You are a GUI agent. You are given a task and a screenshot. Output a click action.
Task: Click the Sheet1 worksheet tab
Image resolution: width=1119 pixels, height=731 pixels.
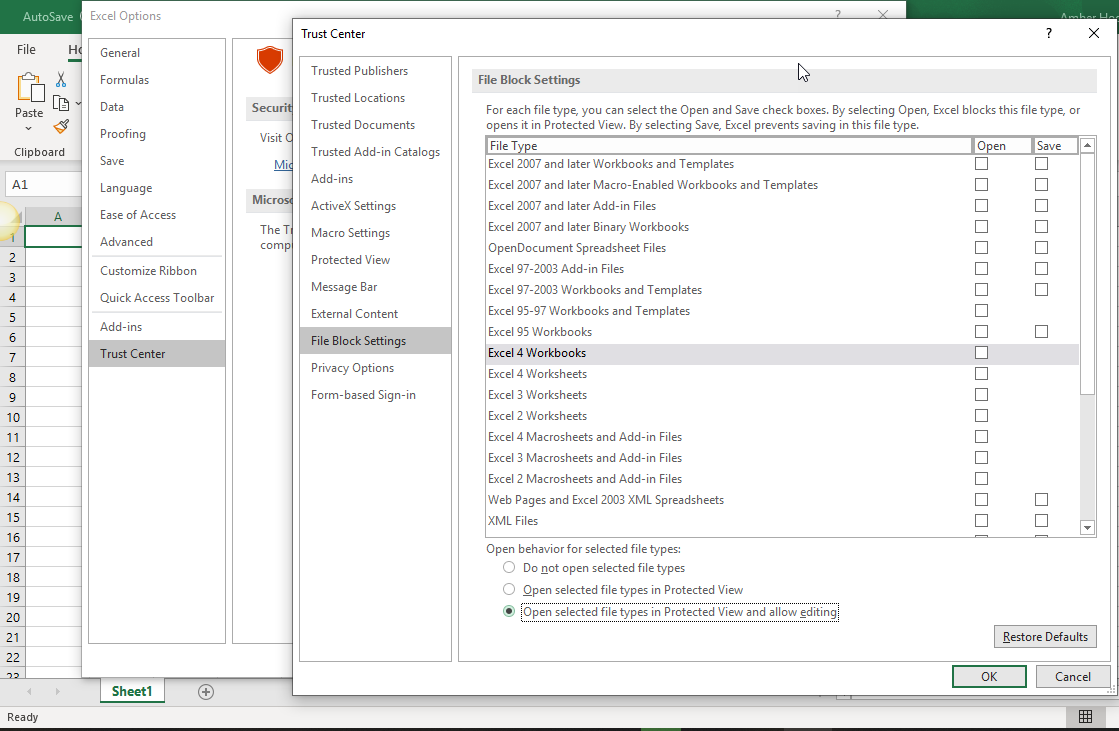[132, 691]
